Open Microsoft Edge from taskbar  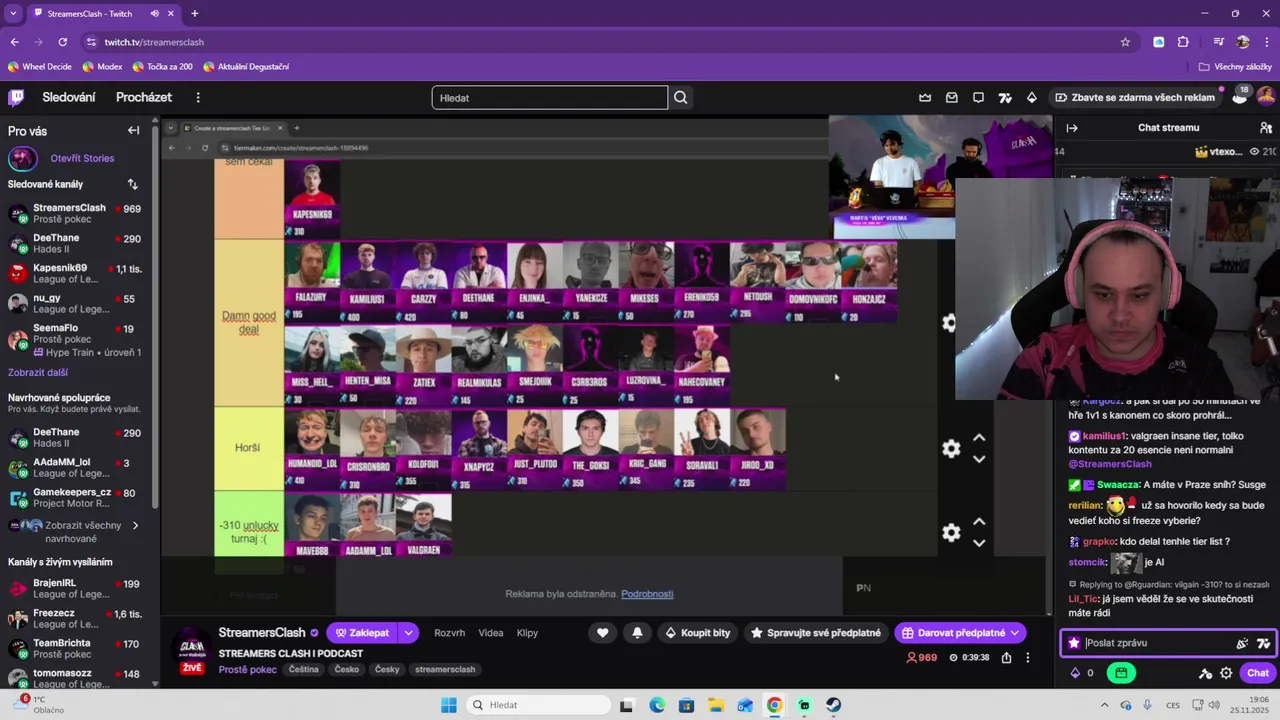pos(657,705)
